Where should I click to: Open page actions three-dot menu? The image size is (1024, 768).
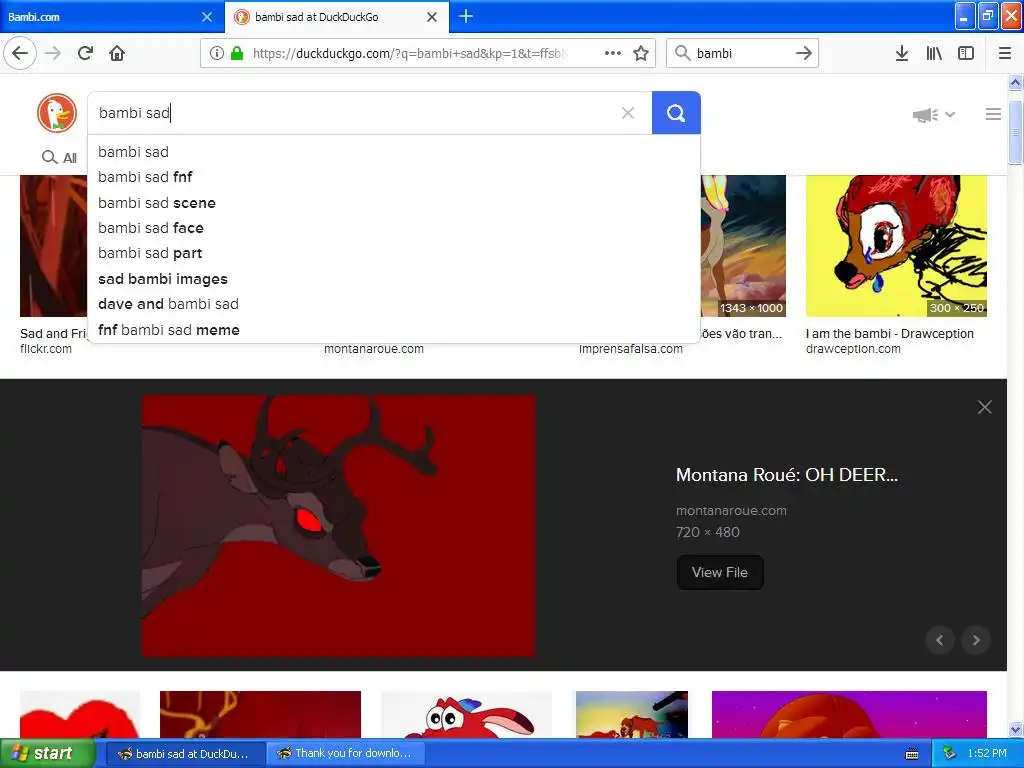pyautogui.click(x=613, y=53)
